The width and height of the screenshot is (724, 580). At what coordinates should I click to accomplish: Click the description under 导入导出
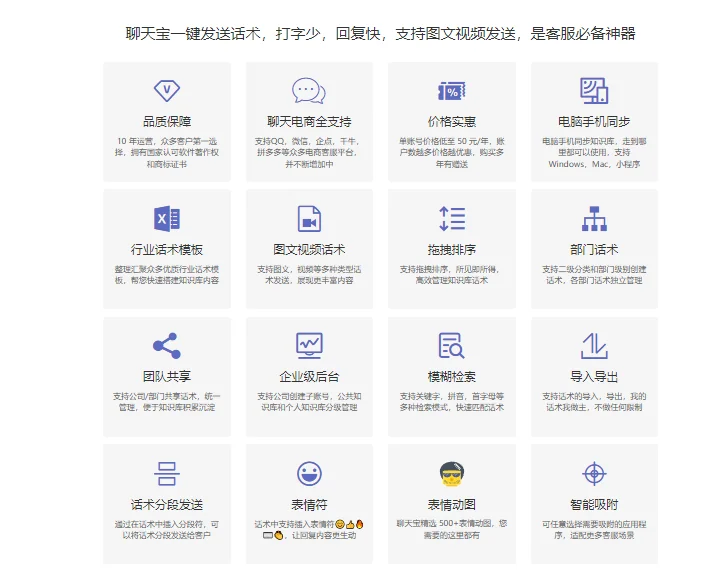594,402
